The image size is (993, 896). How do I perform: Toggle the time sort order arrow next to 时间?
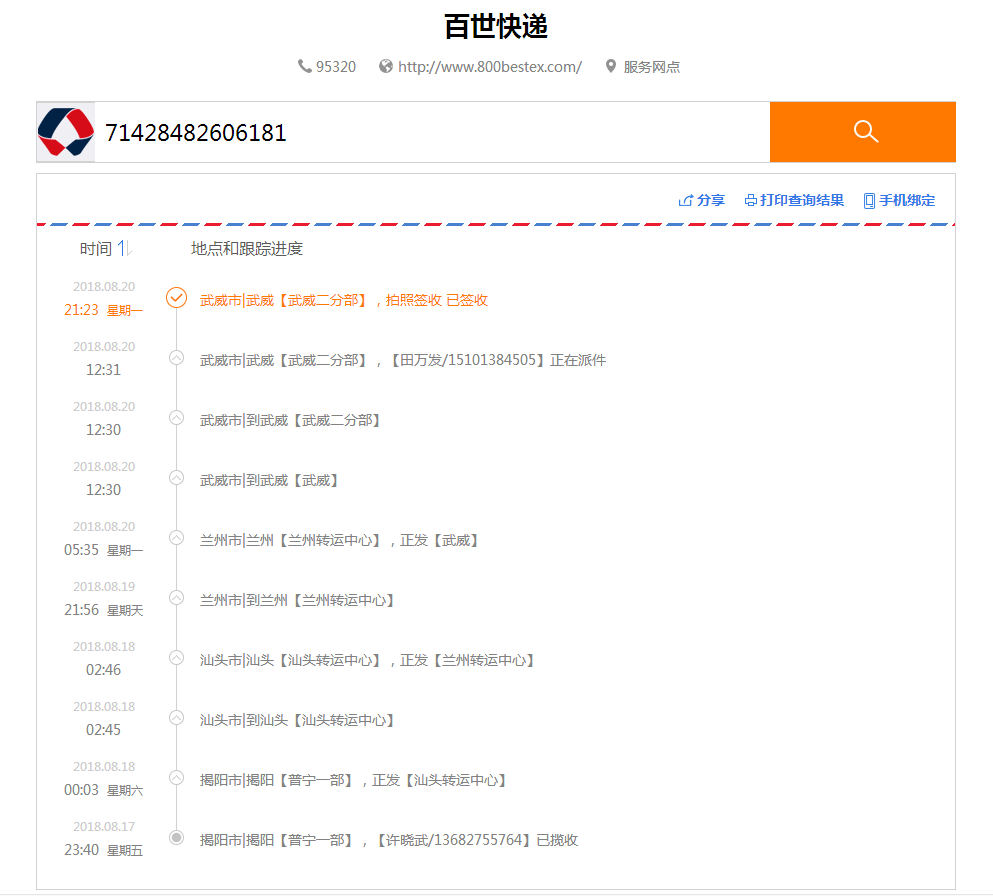pyautogui.click(x=124, y=248)
